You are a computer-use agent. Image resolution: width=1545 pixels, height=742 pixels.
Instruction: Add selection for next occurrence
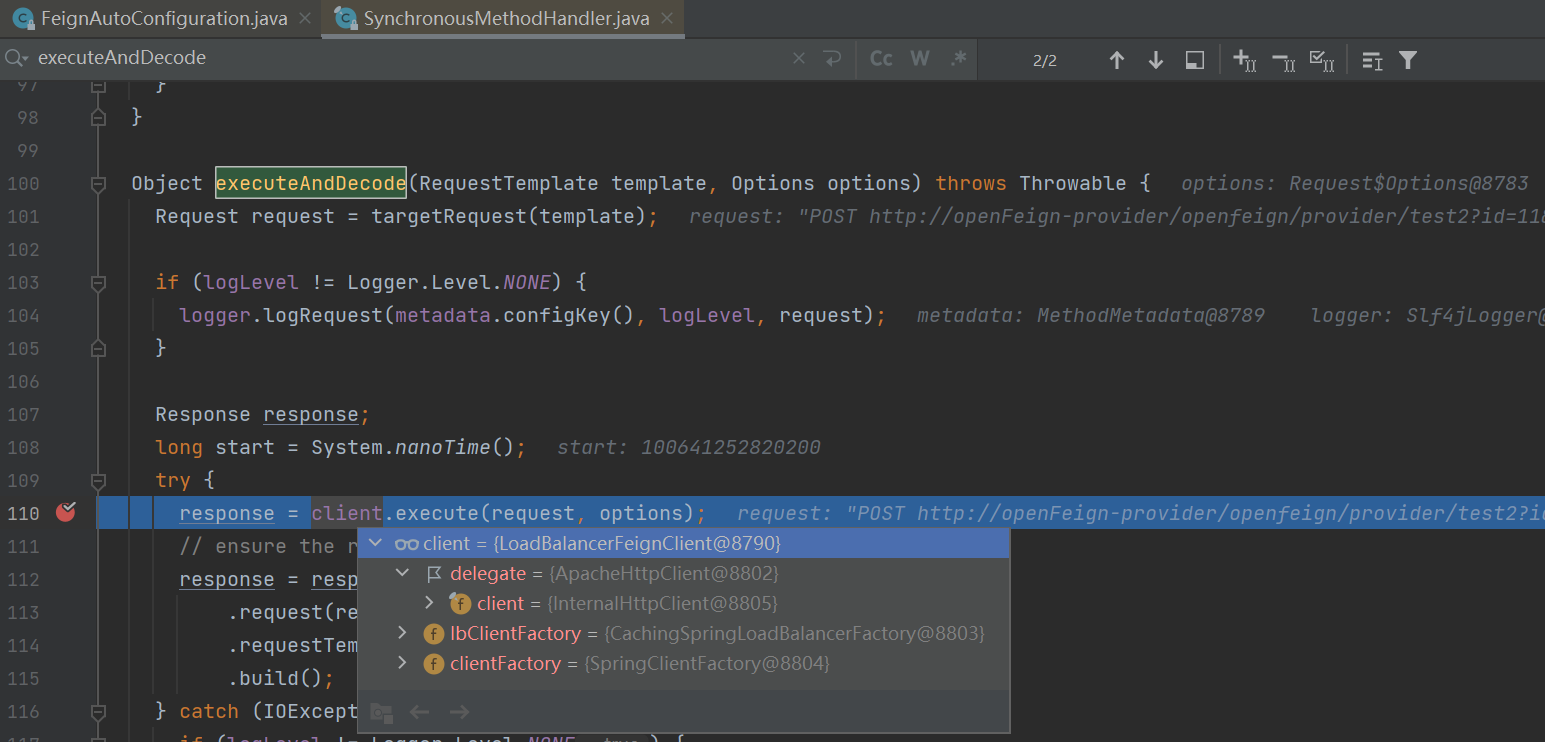(1244, 60)
